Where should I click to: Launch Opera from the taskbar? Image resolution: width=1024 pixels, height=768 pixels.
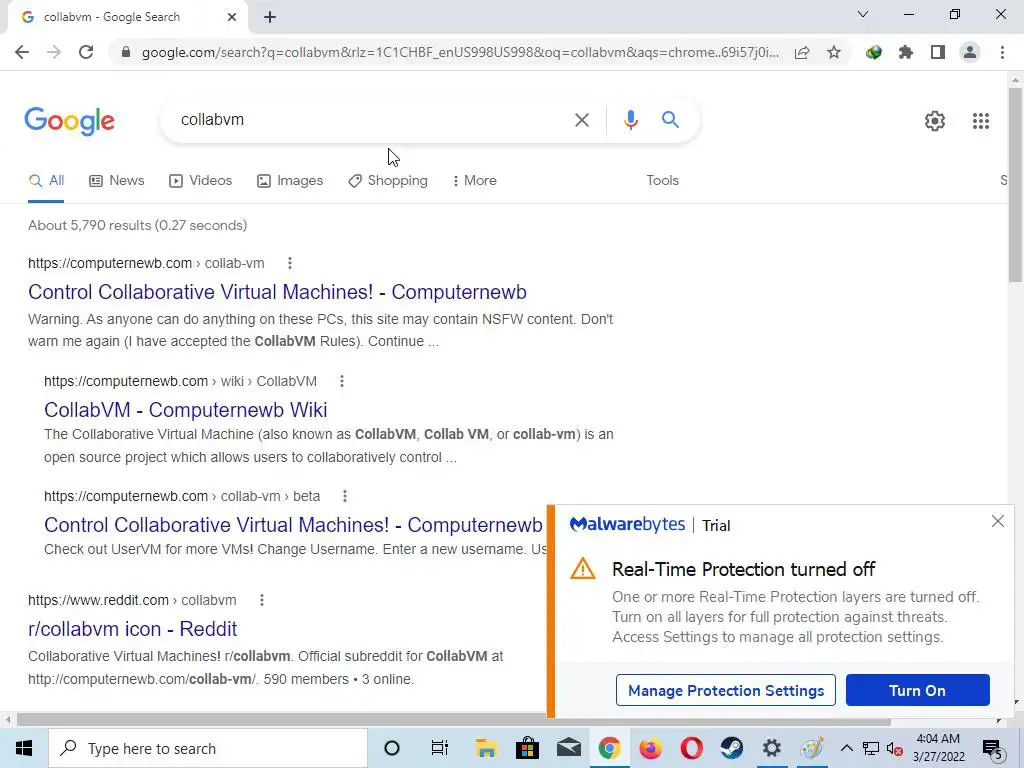(691, 748)
